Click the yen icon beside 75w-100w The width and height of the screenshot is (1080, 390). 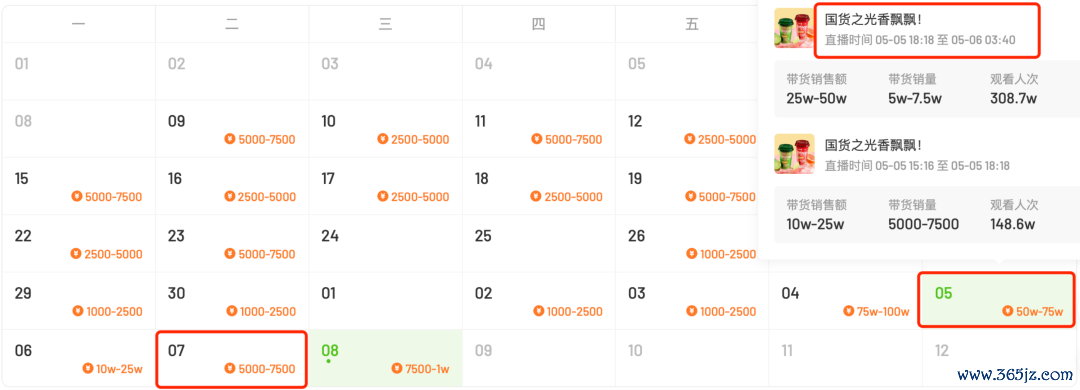click(848, 311)
